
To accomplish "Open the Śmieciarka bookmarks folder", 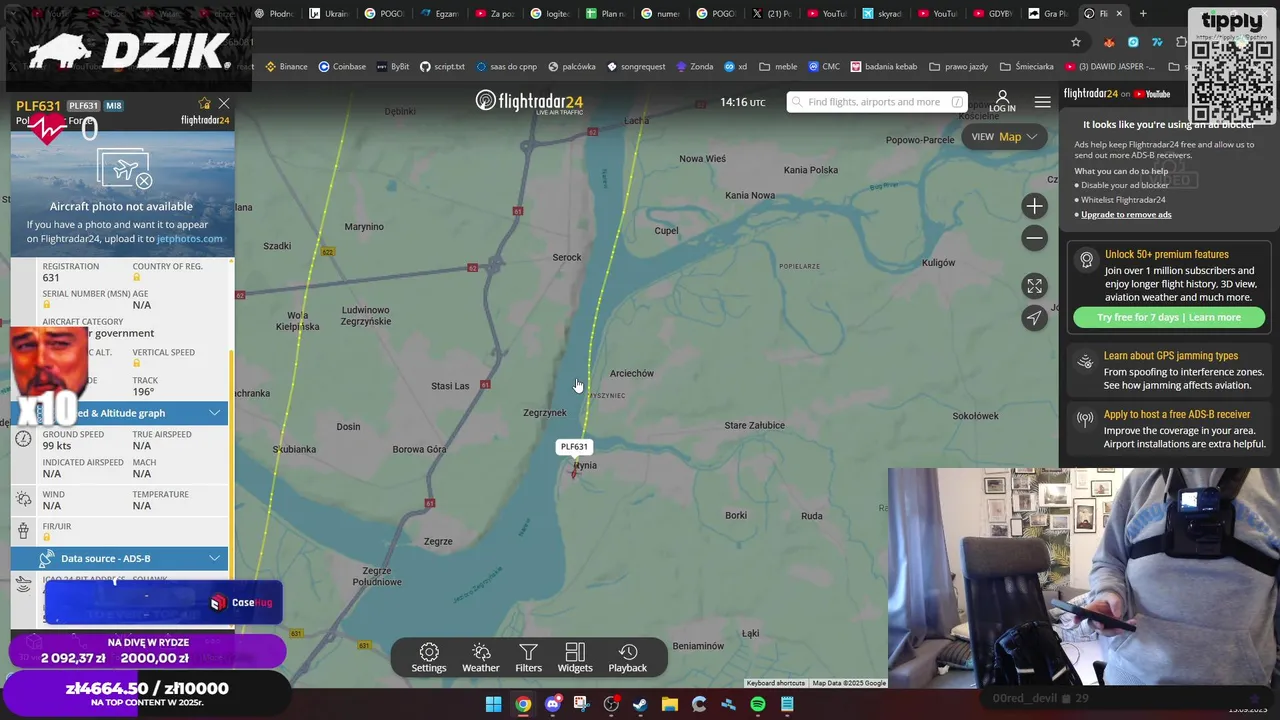I will pyautogui.click(x=1026, y=67).
